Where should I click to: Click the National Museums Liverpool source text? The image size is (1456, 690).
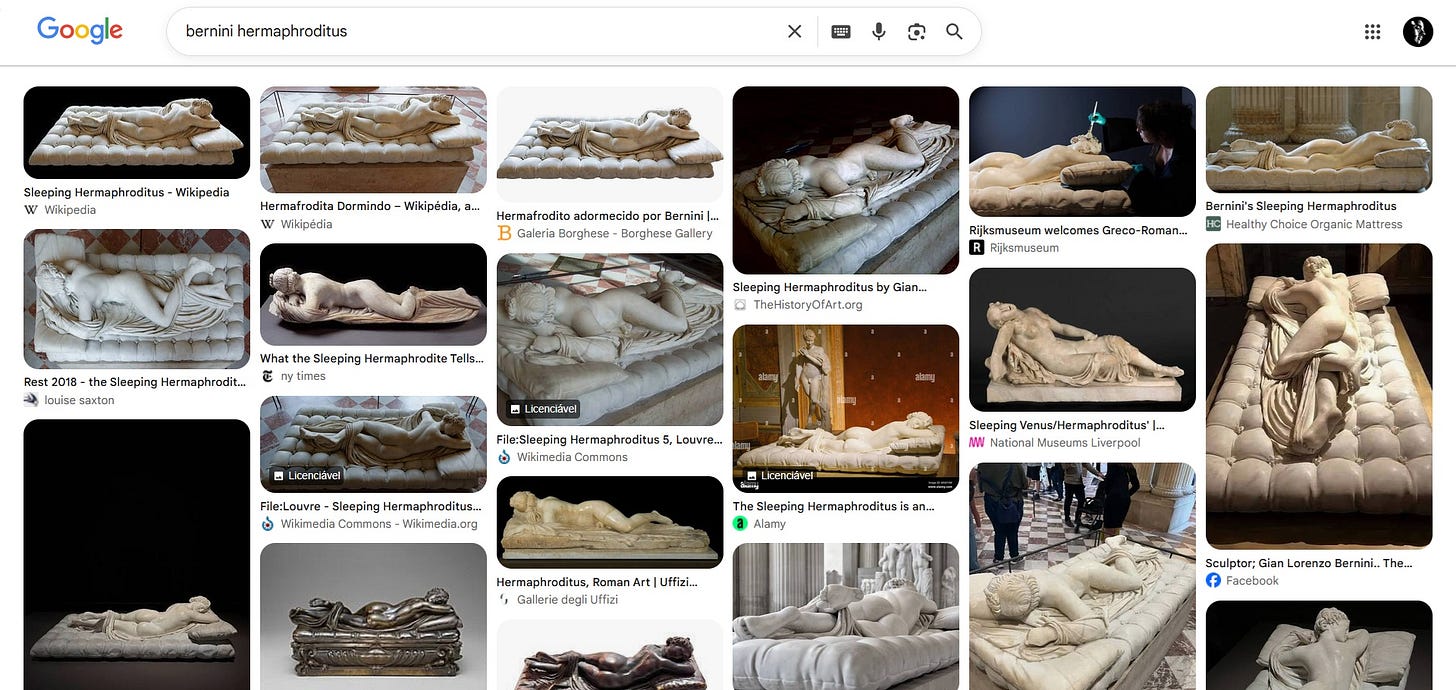tap(1065, 443)
